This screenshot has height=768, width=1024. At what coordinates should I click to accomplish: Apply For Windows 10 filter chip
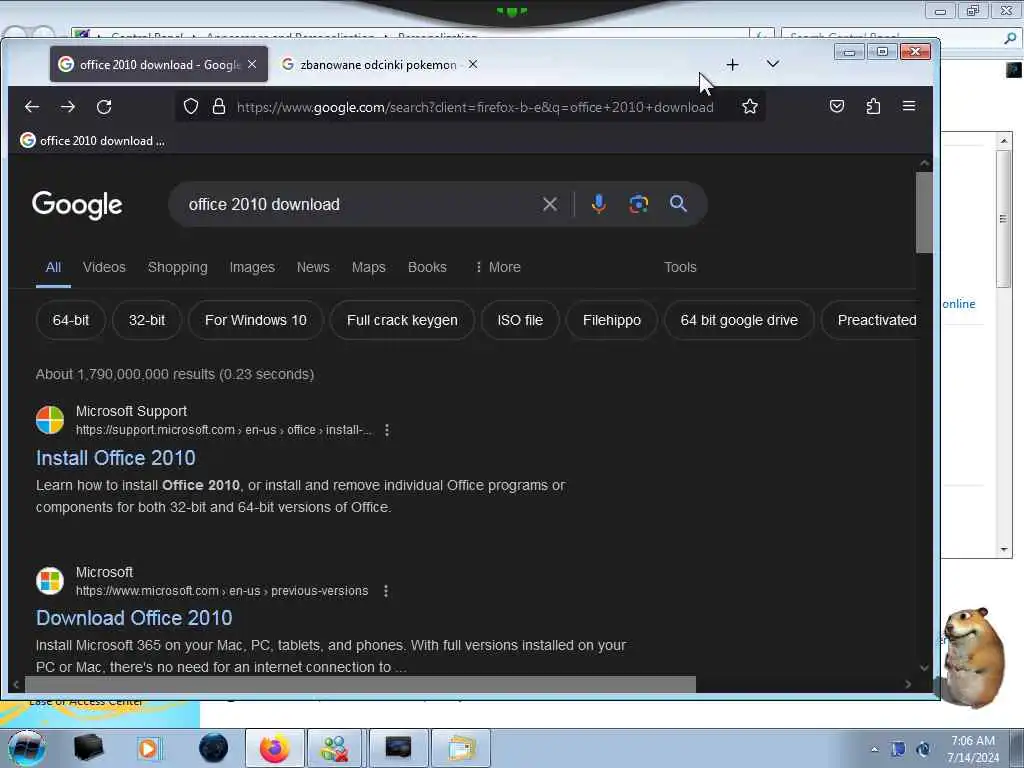[255, 320]
